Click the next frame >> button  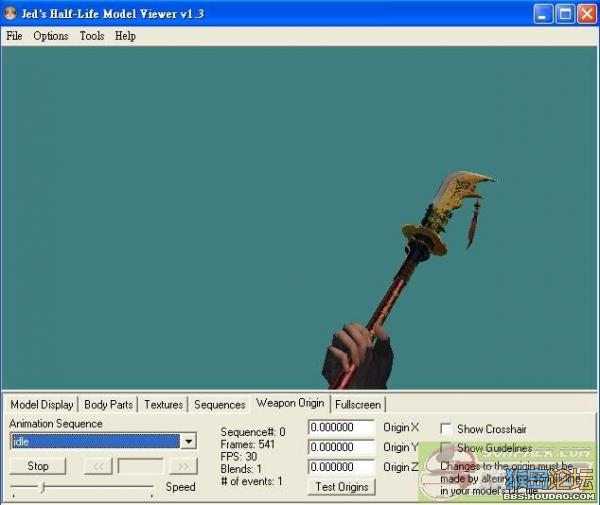tap(183, 466)
